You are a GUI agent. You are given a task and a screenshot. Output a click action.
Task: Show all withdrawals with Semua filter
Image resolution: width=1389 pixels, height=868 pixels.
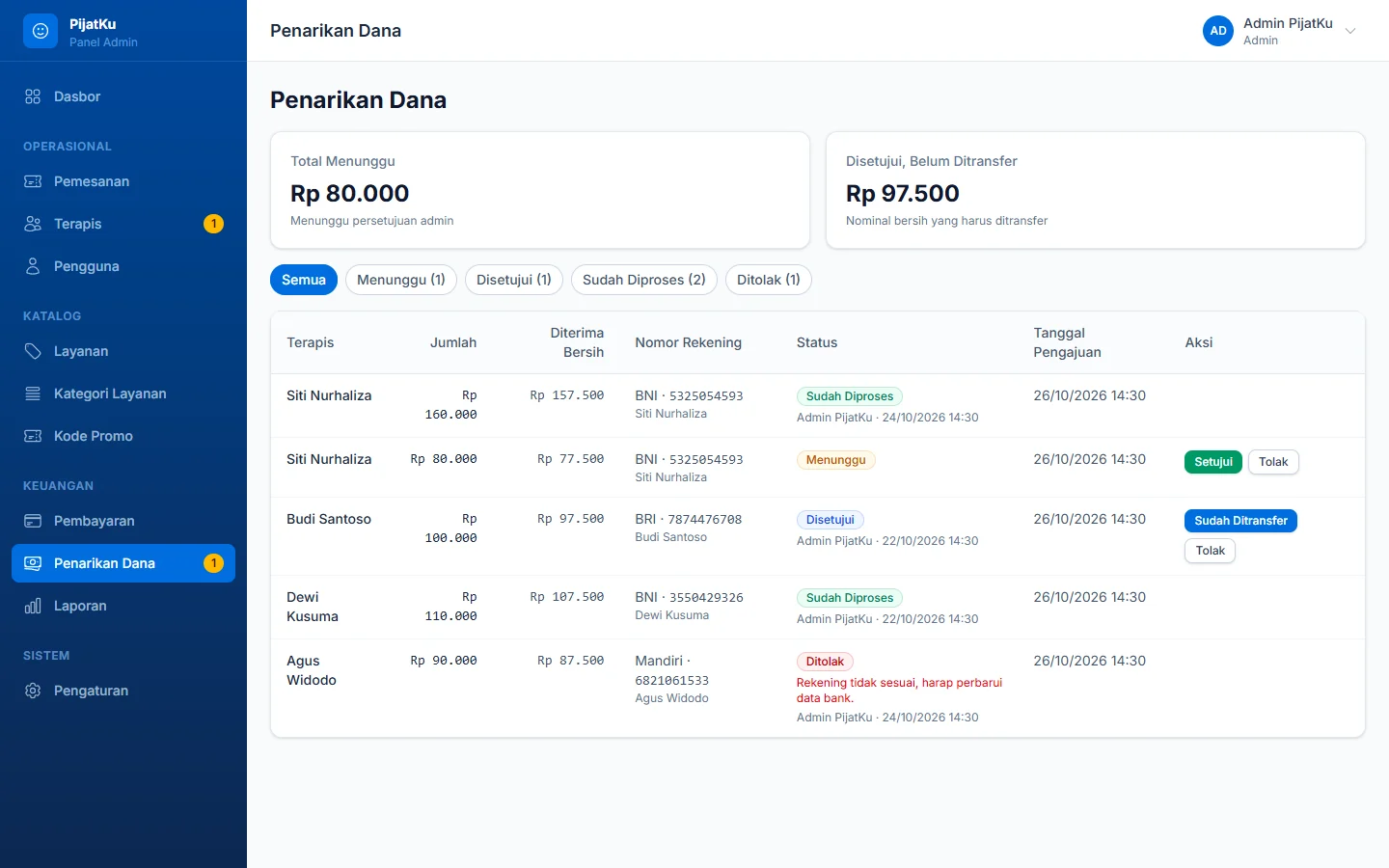click(304, 280)
